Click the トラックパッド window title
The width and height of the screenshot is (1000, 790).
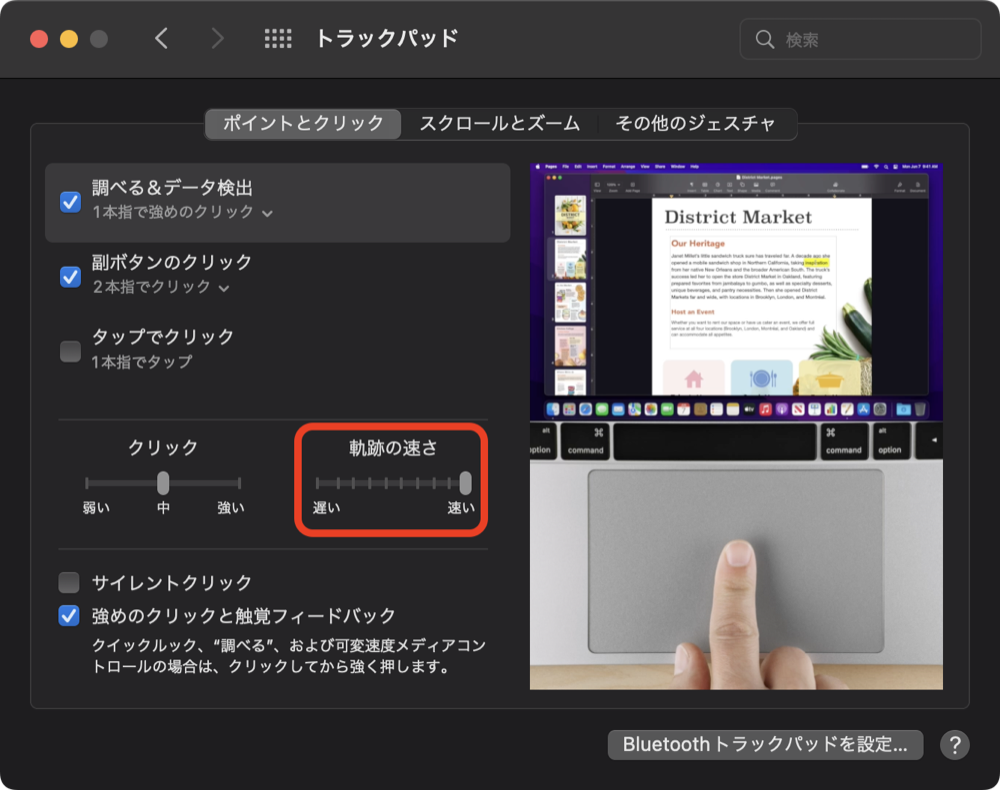(386, 38)
